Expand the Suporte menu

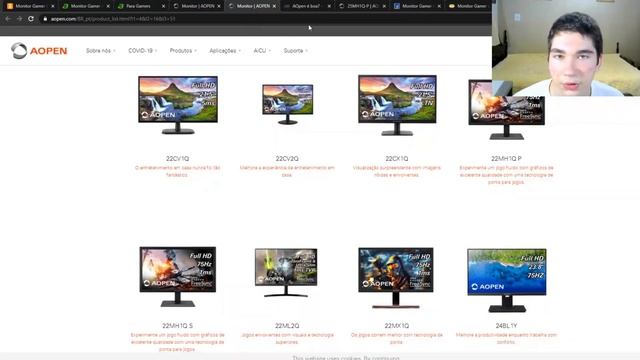(x=296, y=51)
